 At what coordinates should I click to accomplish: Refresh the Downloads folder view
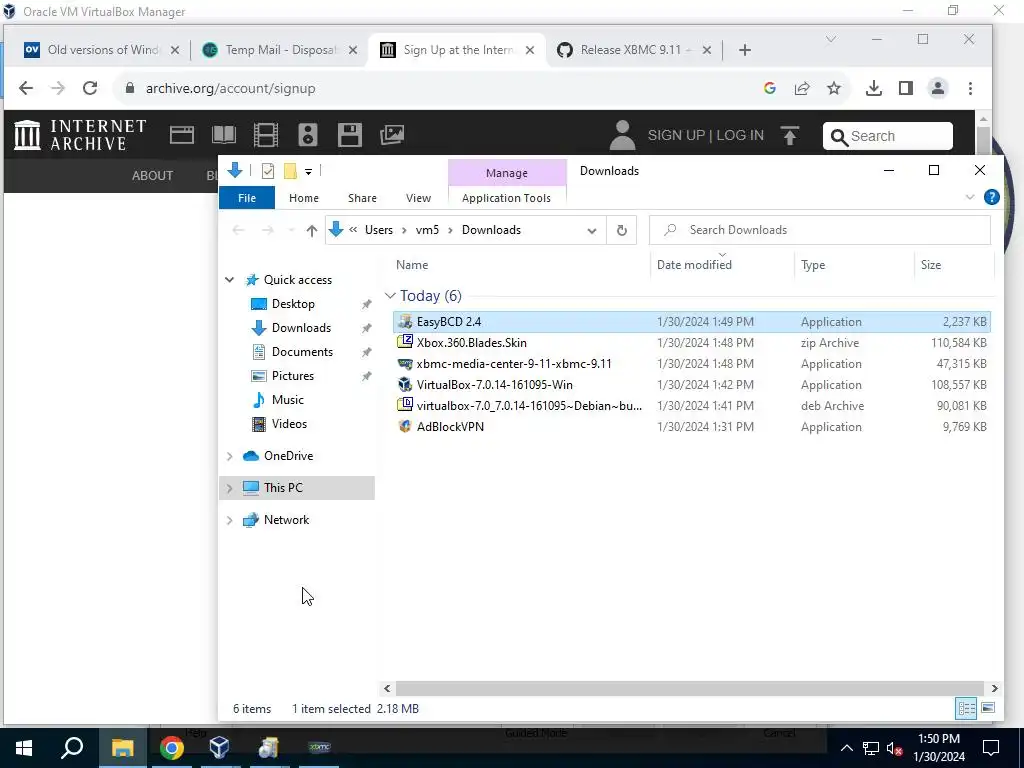pyautogui.click(x=622, y=230)
